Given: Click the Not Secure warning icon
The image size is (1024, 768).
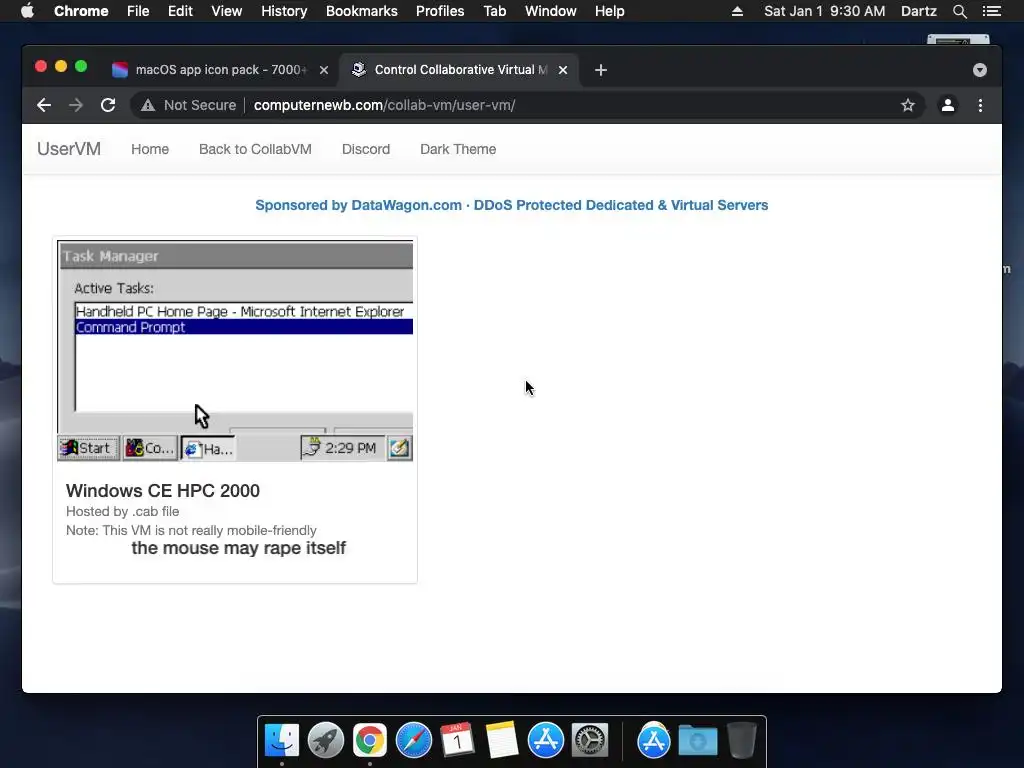Looking at the screenshot, I should 148,105.
